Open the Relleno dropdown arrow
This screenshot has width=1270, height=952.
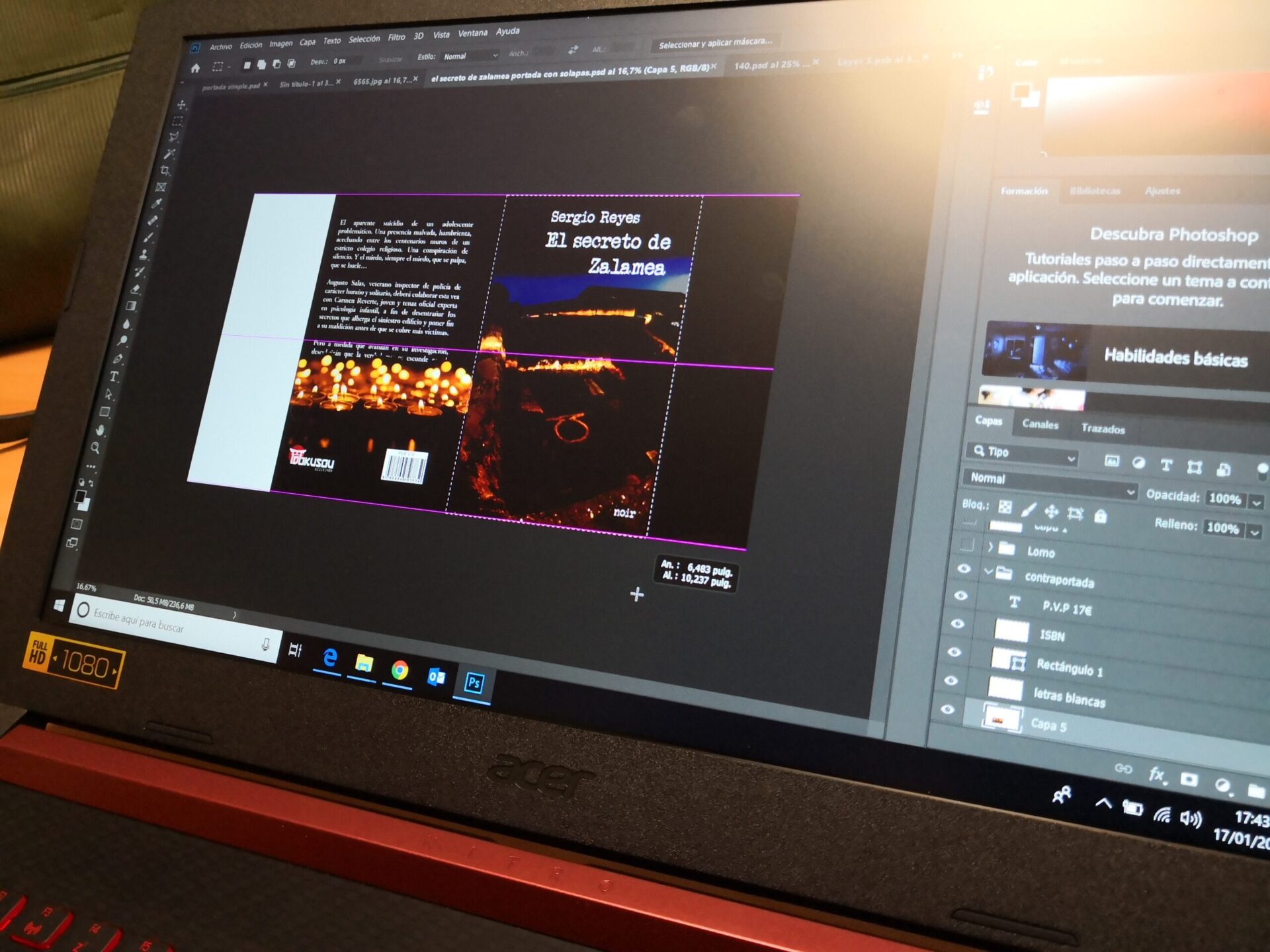point(1255,532)
